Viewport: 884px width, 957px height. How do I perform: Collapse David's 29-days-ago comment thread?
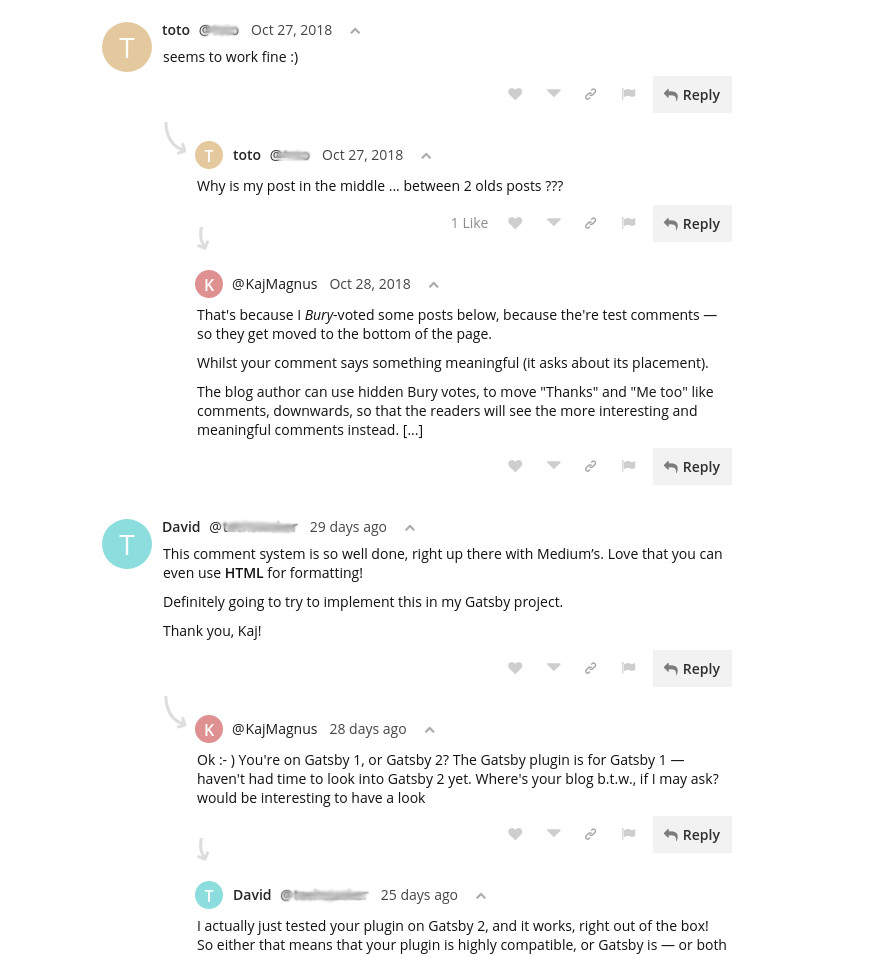409,527
